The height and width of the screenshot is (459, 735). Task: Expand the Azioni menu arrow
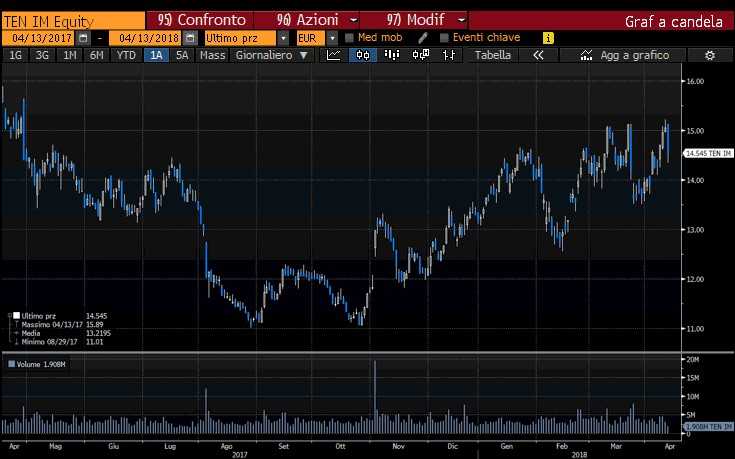tap(354, 20)
